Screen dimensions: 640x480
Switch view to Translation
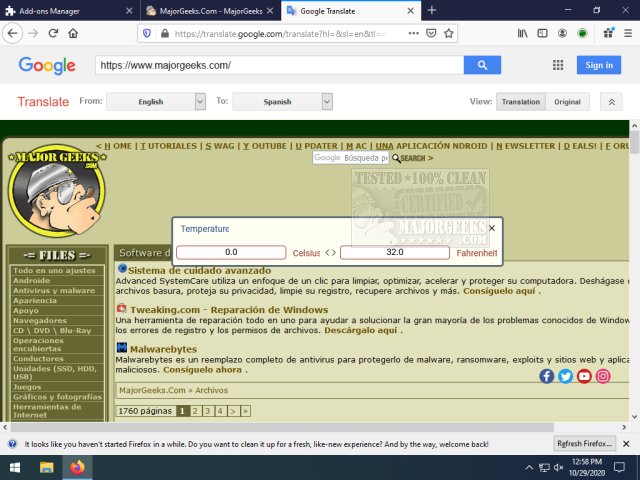[x=520, y=102]
